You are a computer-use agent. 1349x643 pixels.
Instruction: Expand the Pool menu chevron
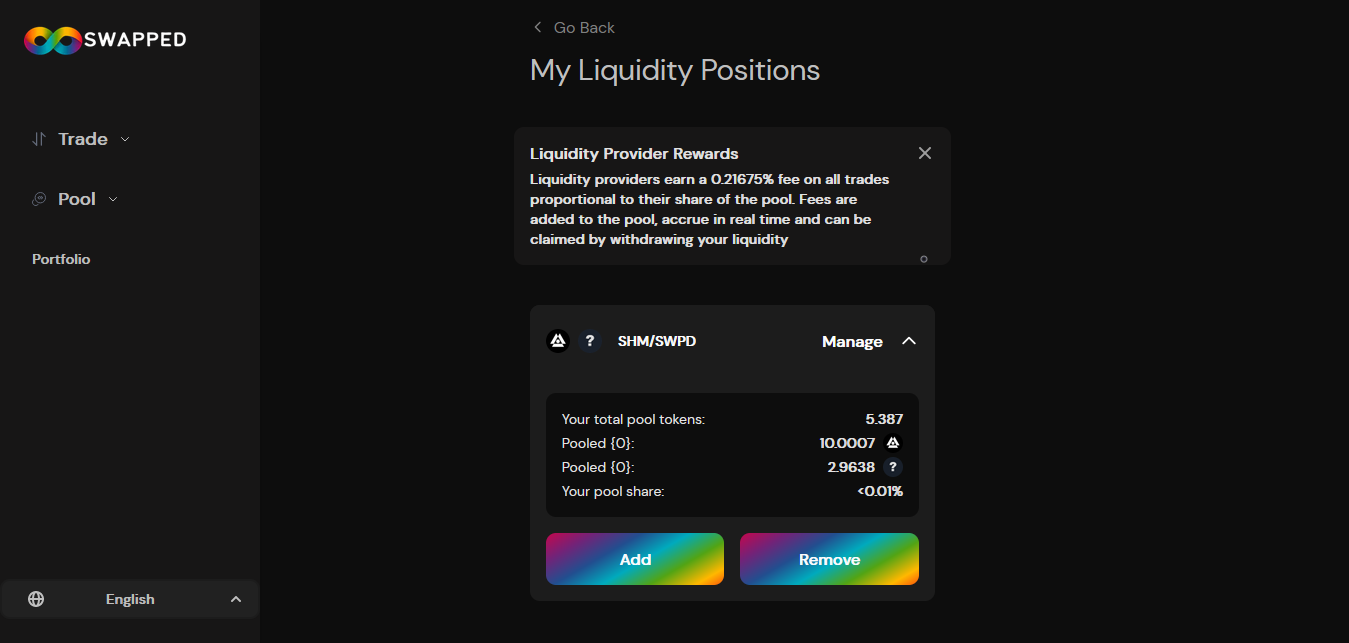tap(113, 199)
